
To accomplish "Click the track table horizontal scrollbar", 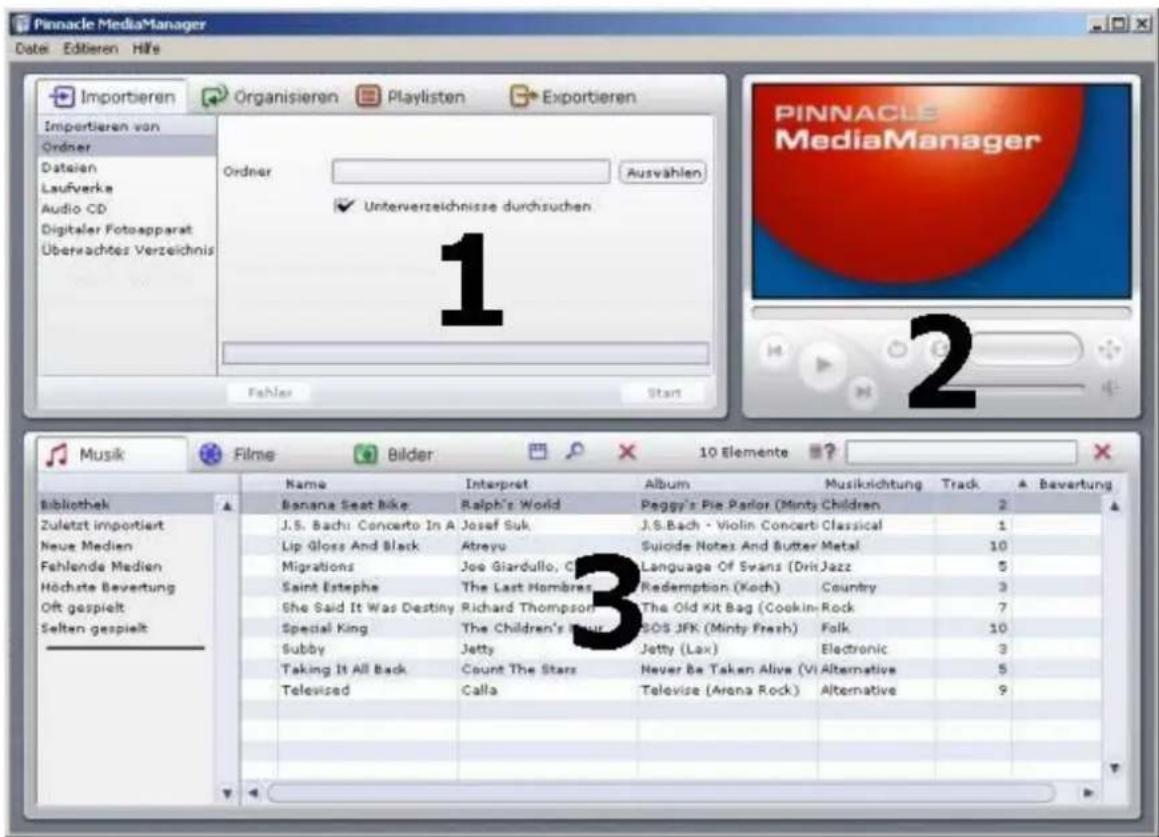I will point(662,793).
